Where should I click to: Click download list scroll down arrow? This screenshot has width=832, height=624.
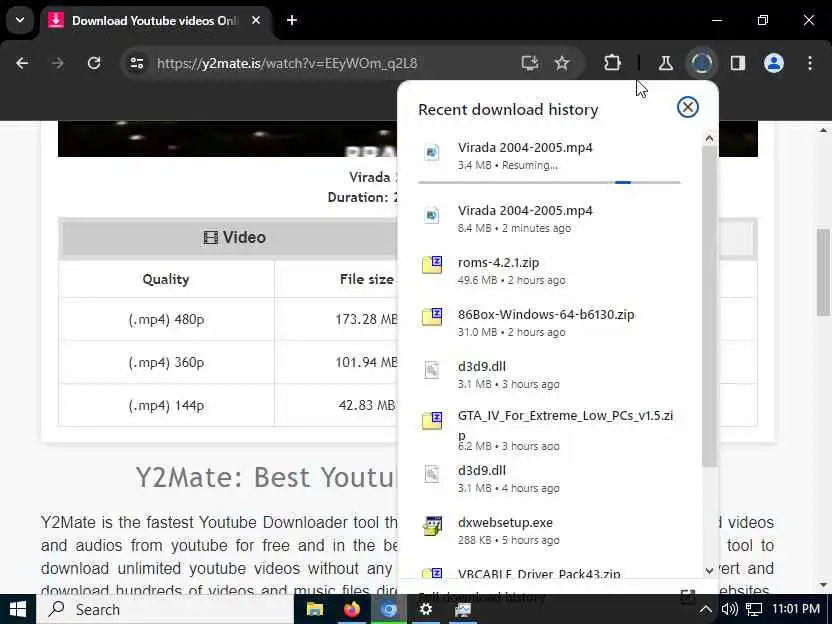(709, 571)
